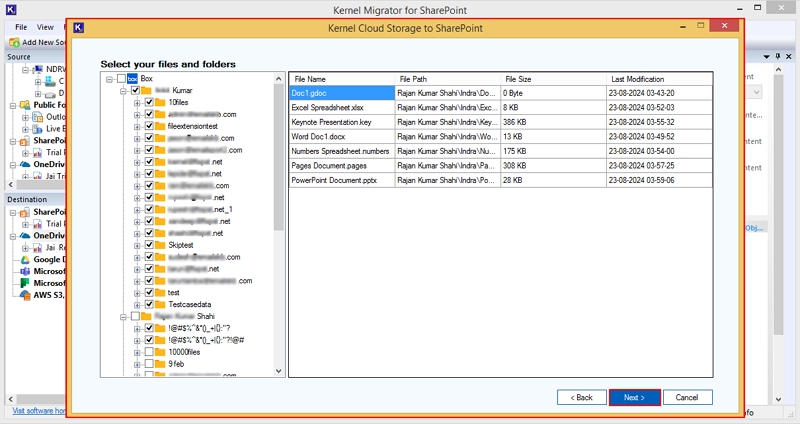800x424 pixels.
Task: Click OneDrive cloud icon in Source panel
Action: coord(25,164)
